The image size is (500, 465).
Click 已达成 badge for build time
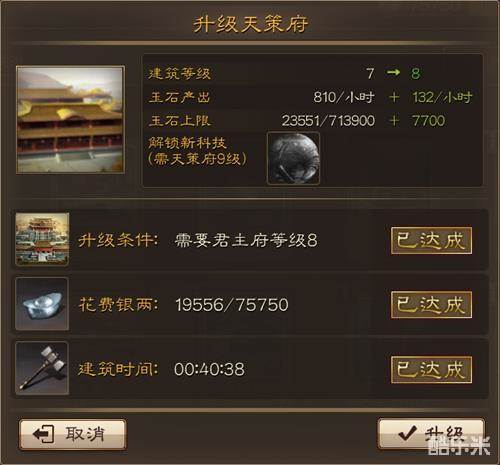click(431, 369)
